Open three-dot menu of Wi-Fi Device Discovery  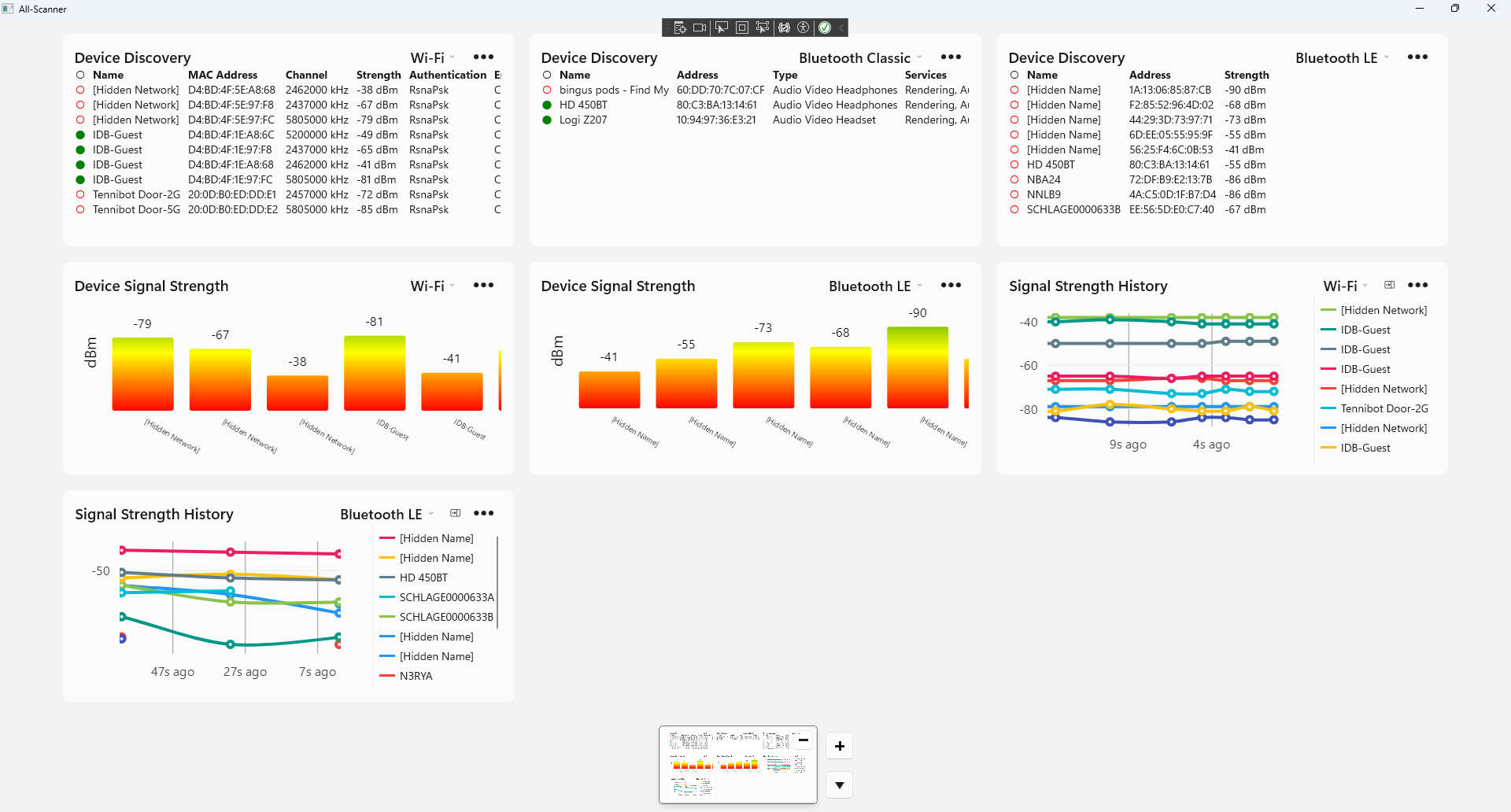483,57
